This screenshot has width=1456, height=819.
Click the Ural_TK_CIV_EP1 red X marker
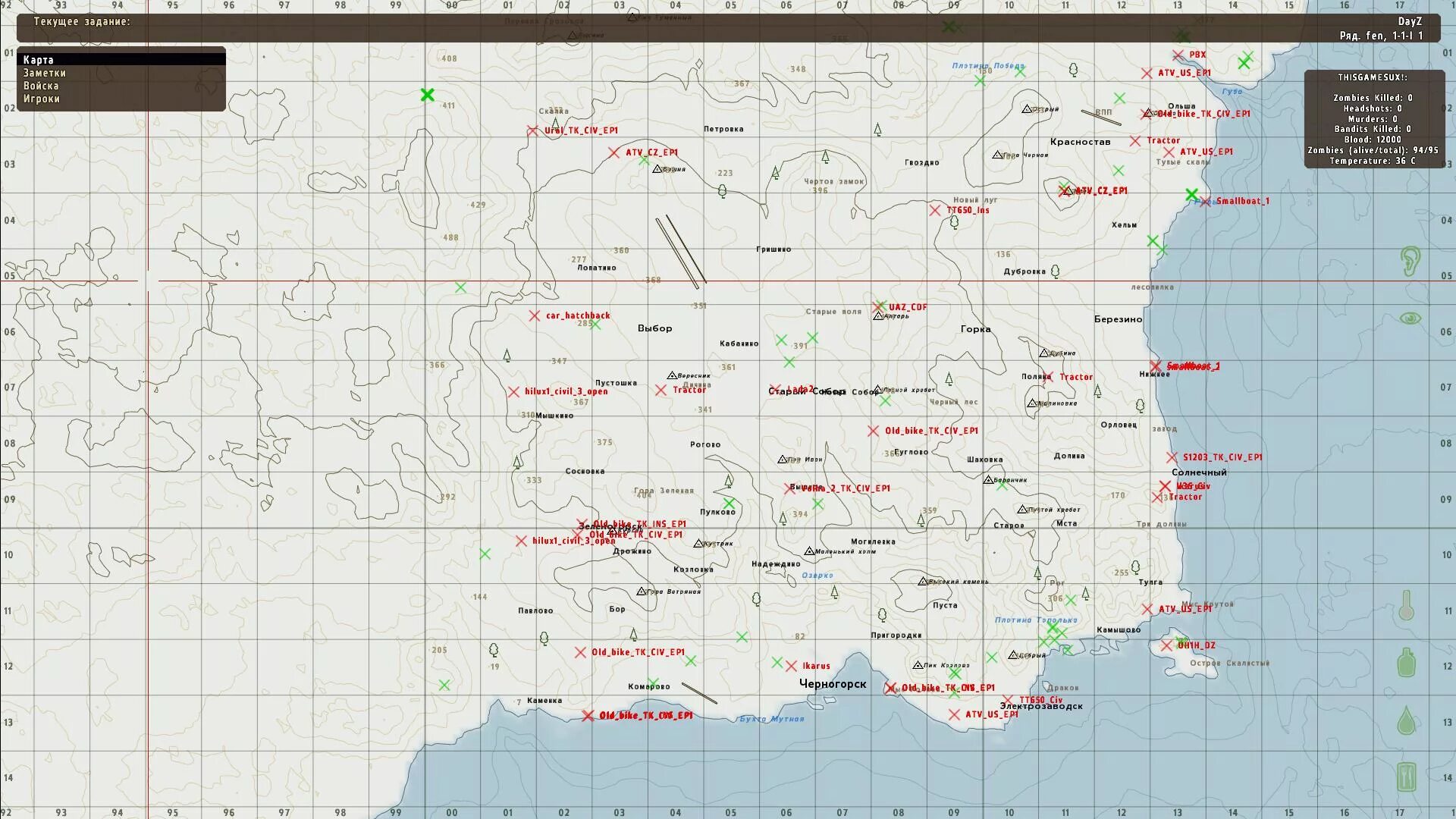pyautogui.click(x=532, y=131)
